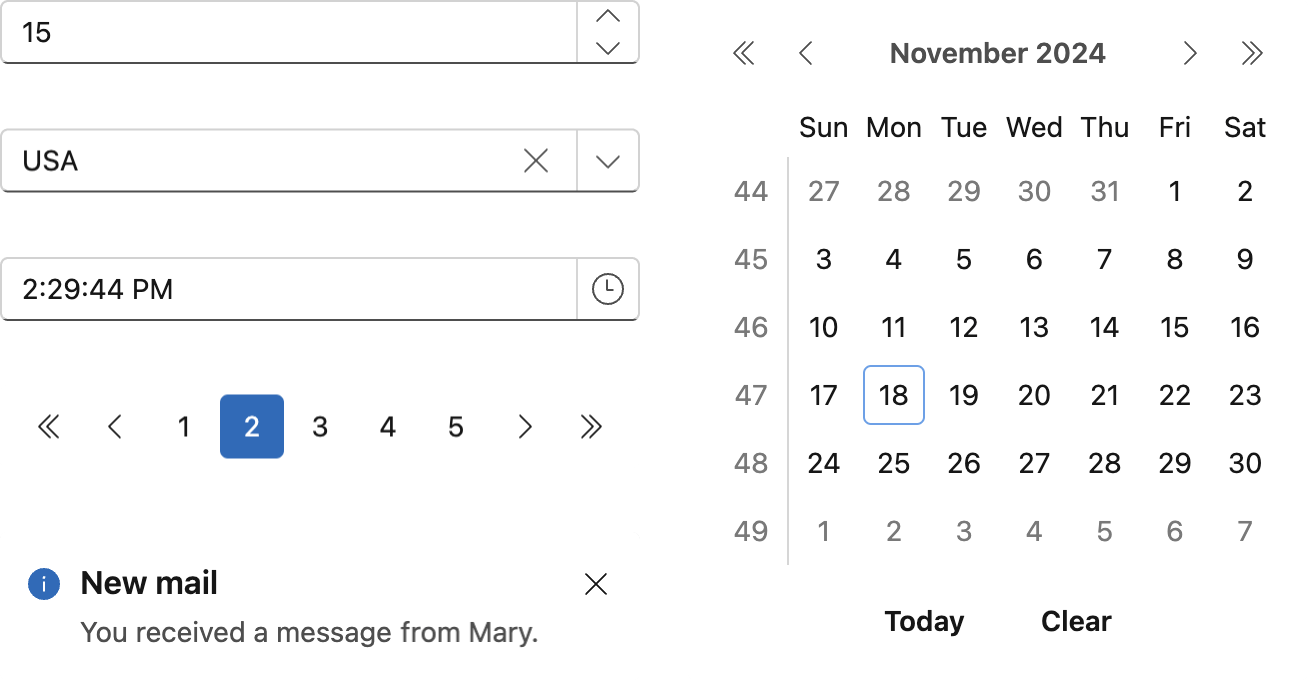
Task: Go to the previous year in the calendar
Action: (743, 53)
